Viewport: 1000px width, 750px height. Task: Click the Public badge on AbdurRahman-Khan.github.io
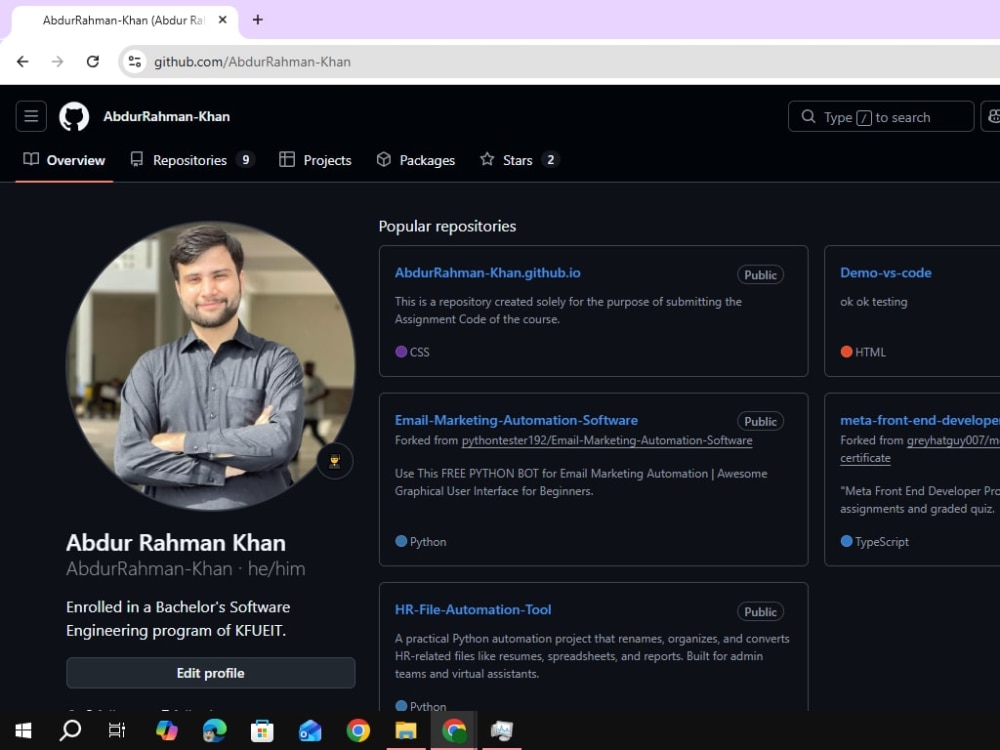(x=760, y=275)
